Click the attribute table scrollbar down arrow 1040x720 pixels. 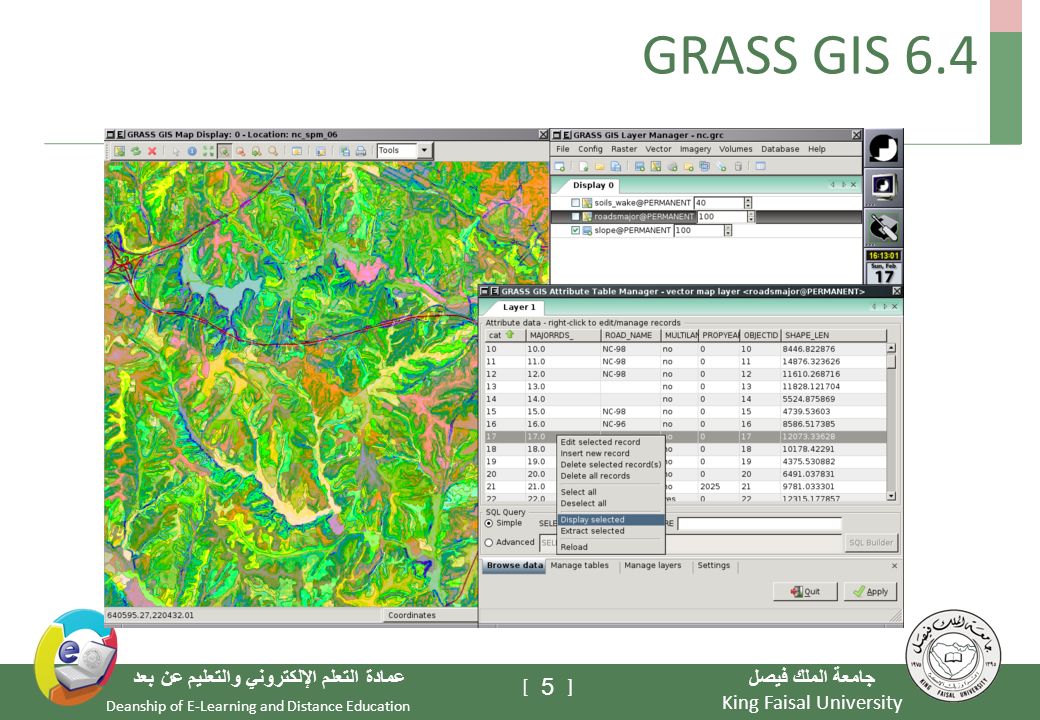891,496
